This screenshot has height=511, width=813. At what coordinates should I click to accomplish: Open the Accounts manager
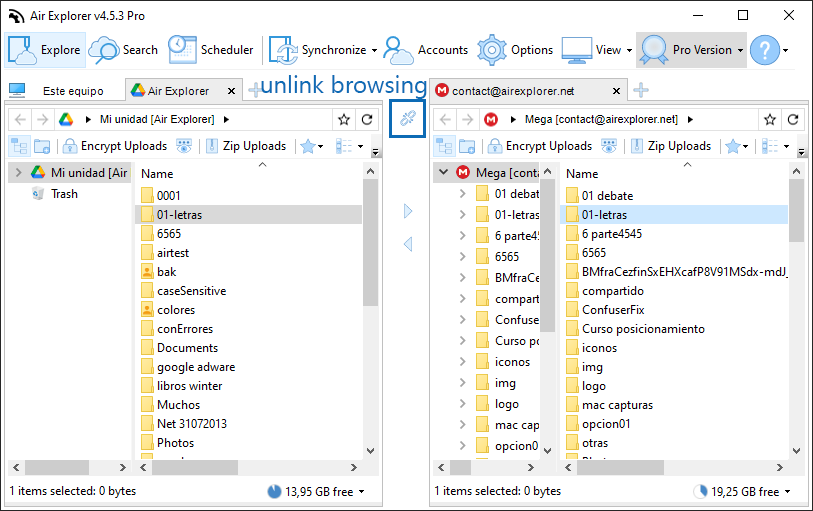coord(426,50)
